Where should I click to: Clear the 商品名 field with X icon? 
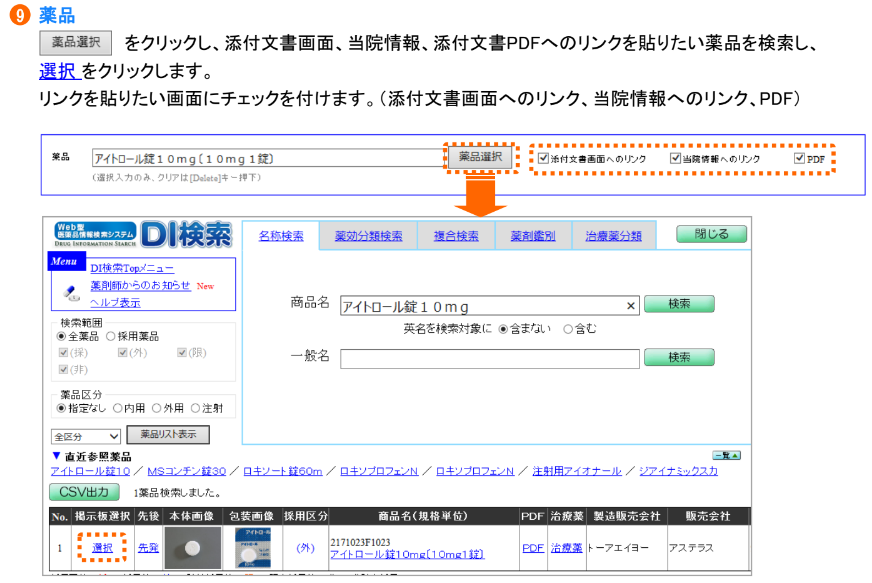click(631, 307)
